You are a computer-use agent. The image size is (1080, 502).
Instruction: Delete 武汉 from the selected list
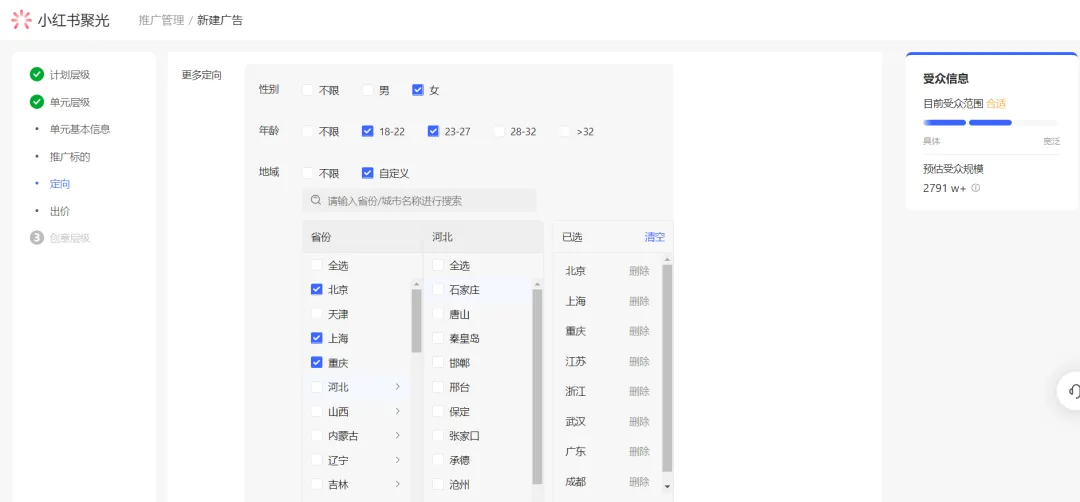pos(639,421)
